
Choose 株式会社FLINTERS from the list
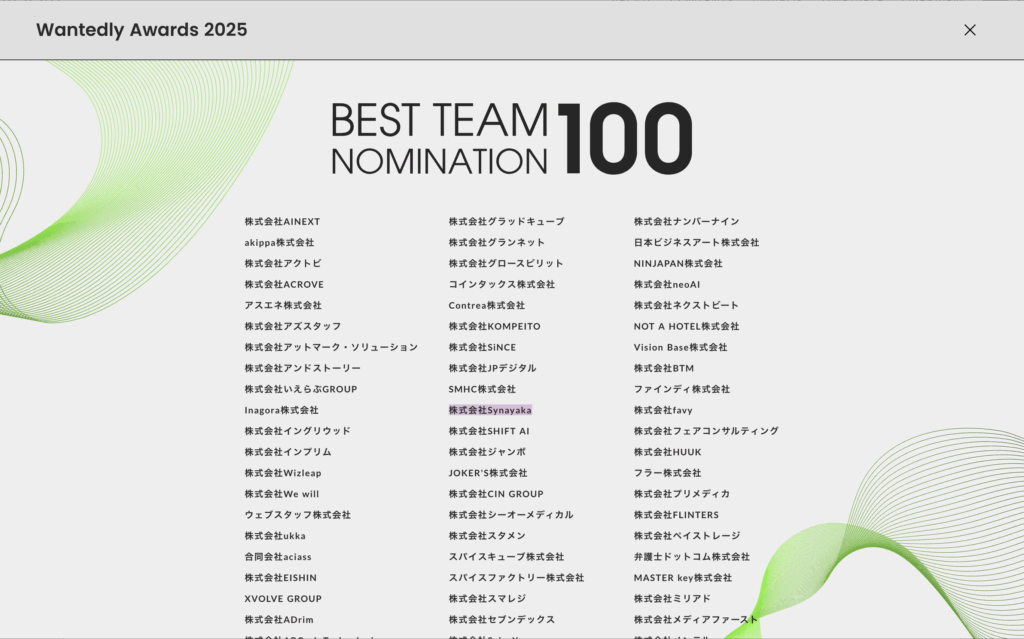coord(676,514)
